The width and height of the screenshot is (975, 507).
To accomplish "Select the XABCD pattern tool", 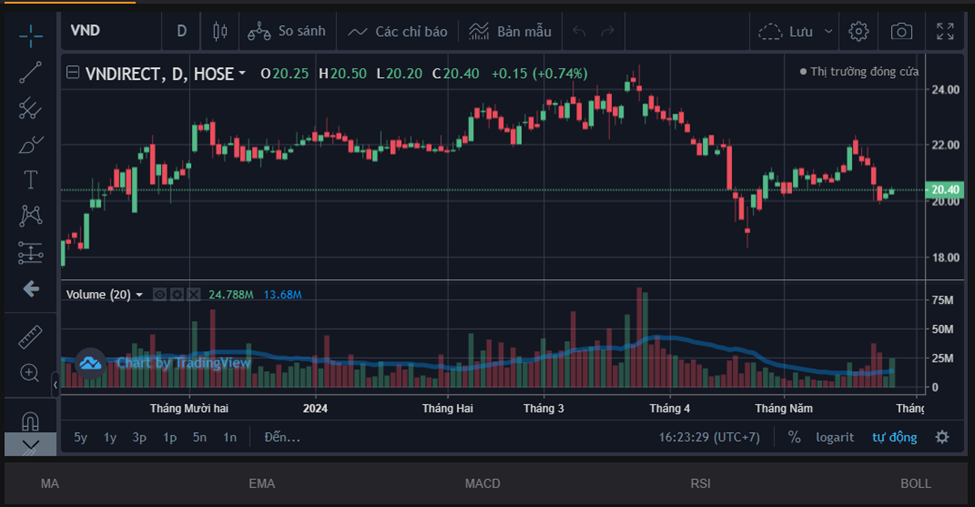I will click(30, 216).
